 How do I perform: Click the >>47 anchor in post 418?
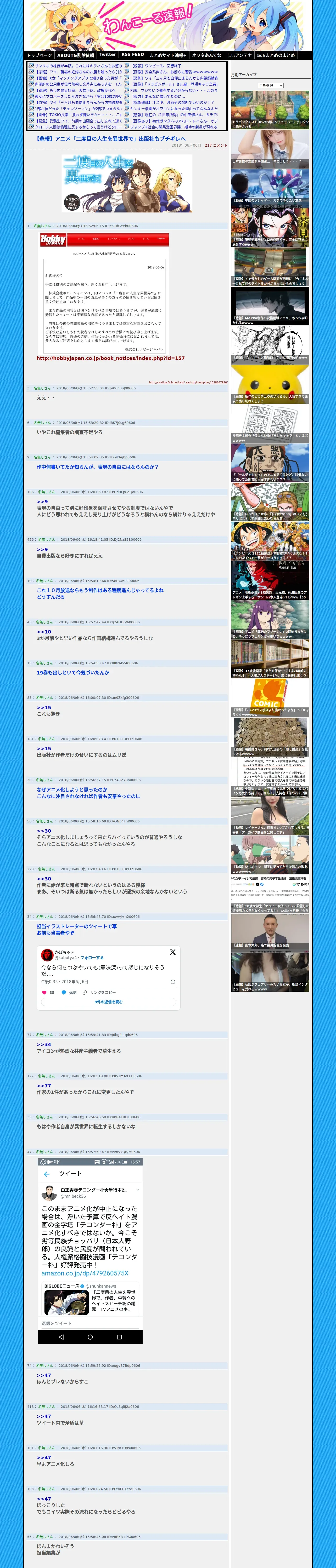pos(44,1416)
